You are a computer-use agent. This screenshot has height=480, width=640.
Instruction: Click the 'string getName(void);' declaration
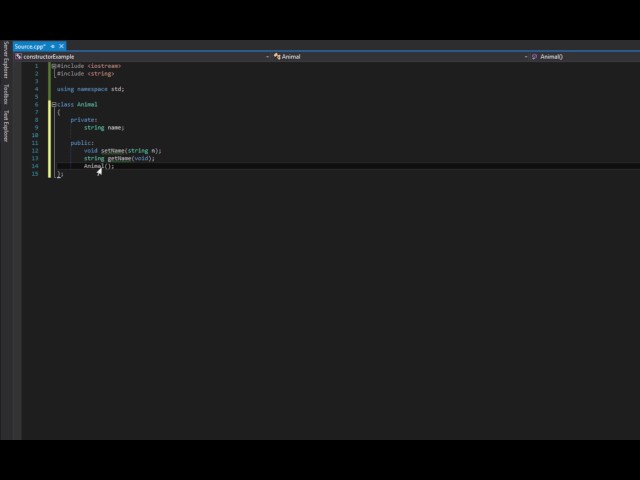click(x=119, y=158)
